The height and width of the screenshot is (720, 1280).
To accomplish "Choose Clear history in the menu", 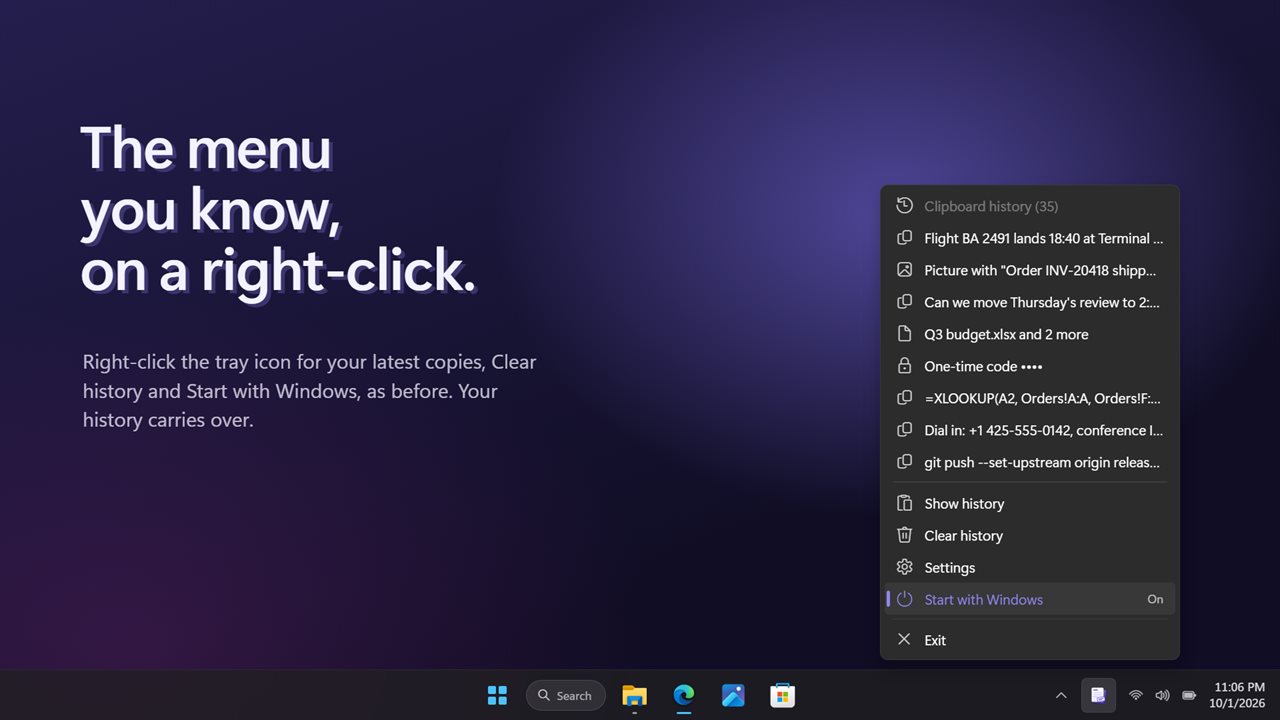I will point(1030,535).
